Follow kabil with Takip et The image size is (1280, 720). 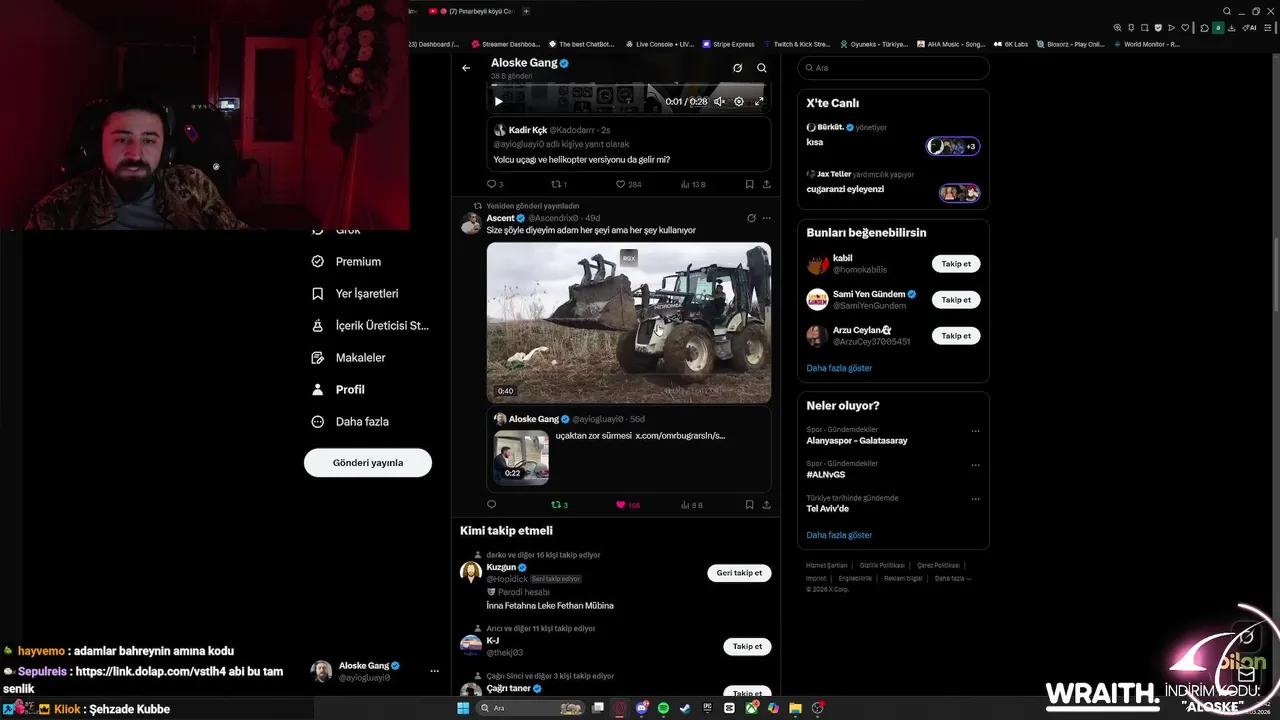(956, 264)
